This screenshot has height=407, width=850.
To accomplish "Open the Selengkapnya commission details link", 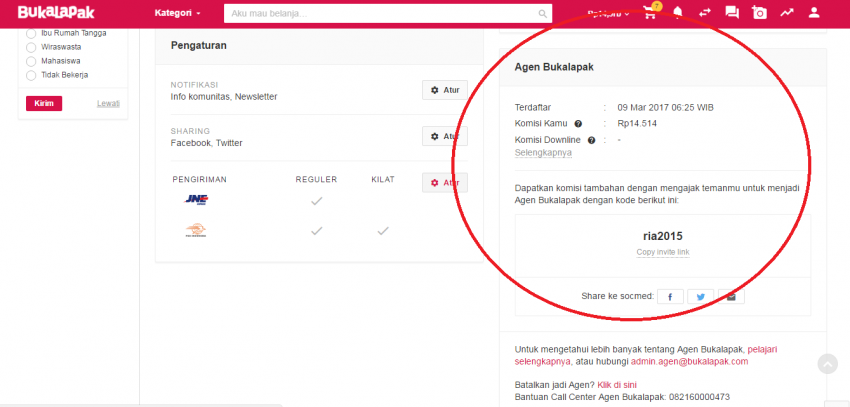I will (x=543, y=153).
